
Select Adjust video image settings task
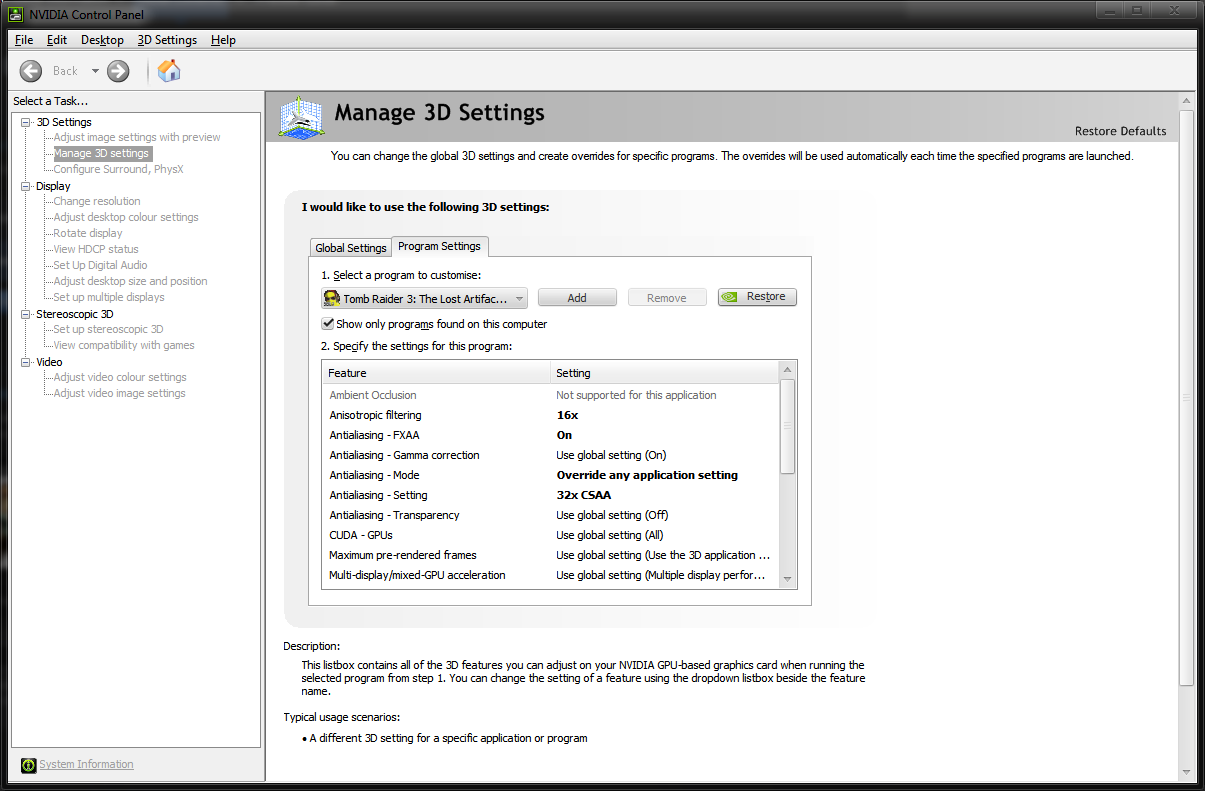pos(119,394)
